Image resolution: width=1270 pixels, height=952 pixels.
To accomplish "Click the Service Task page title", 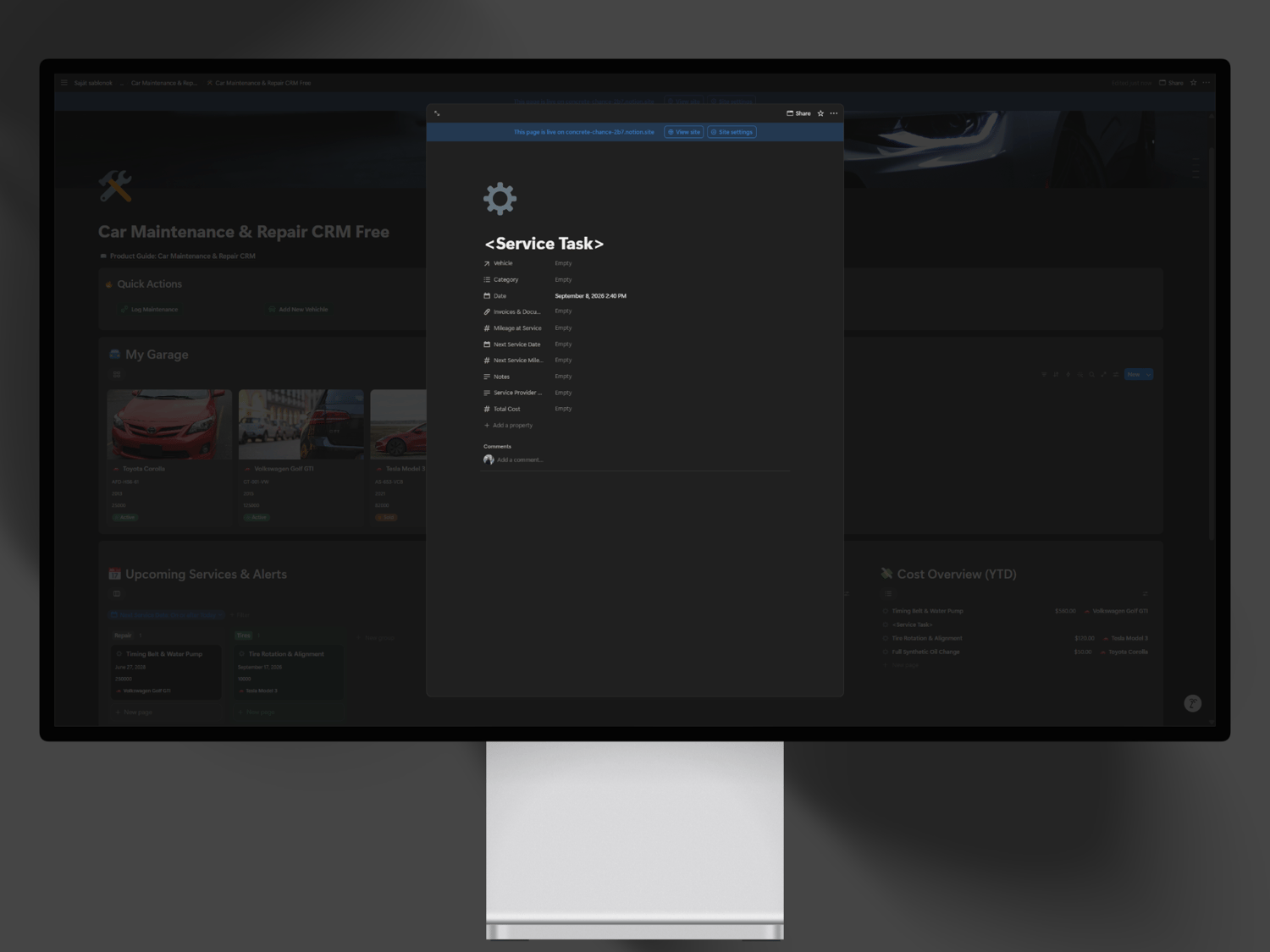I will tap(544, 244).
